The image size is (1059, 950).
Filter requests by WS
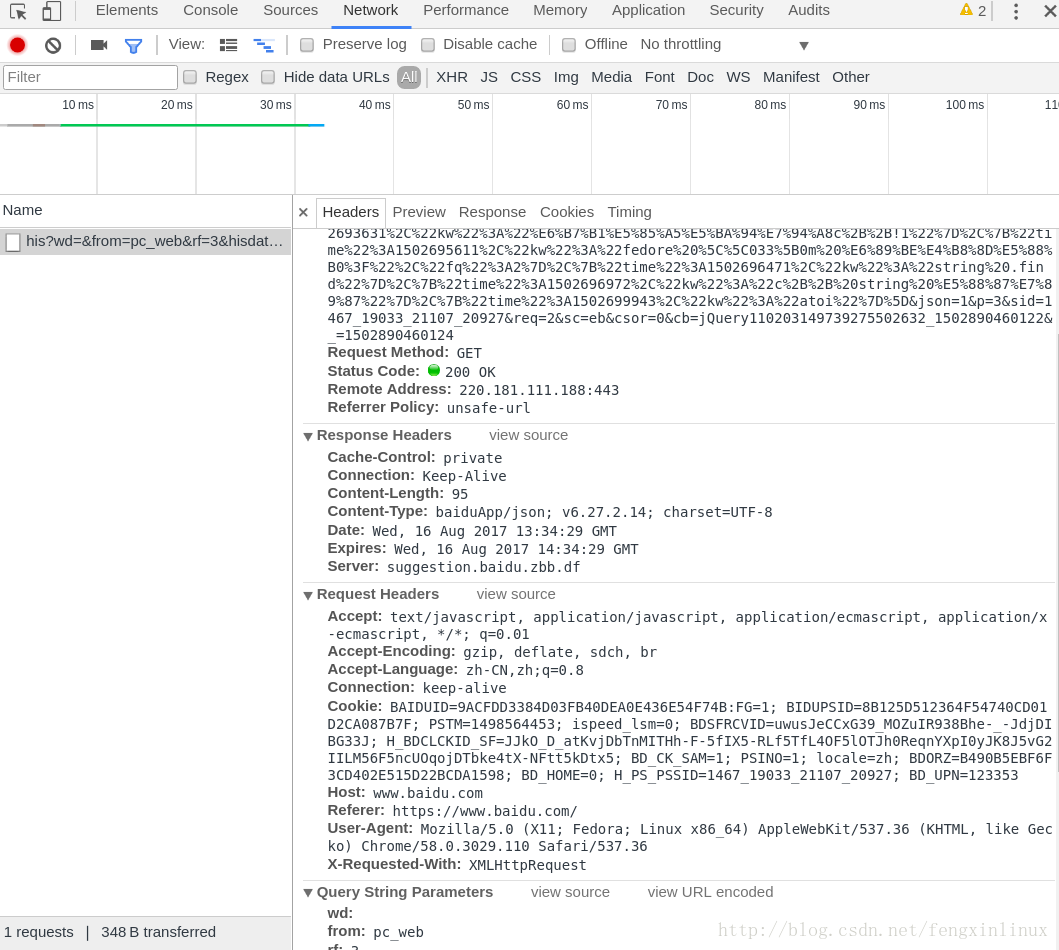(738, 77)
